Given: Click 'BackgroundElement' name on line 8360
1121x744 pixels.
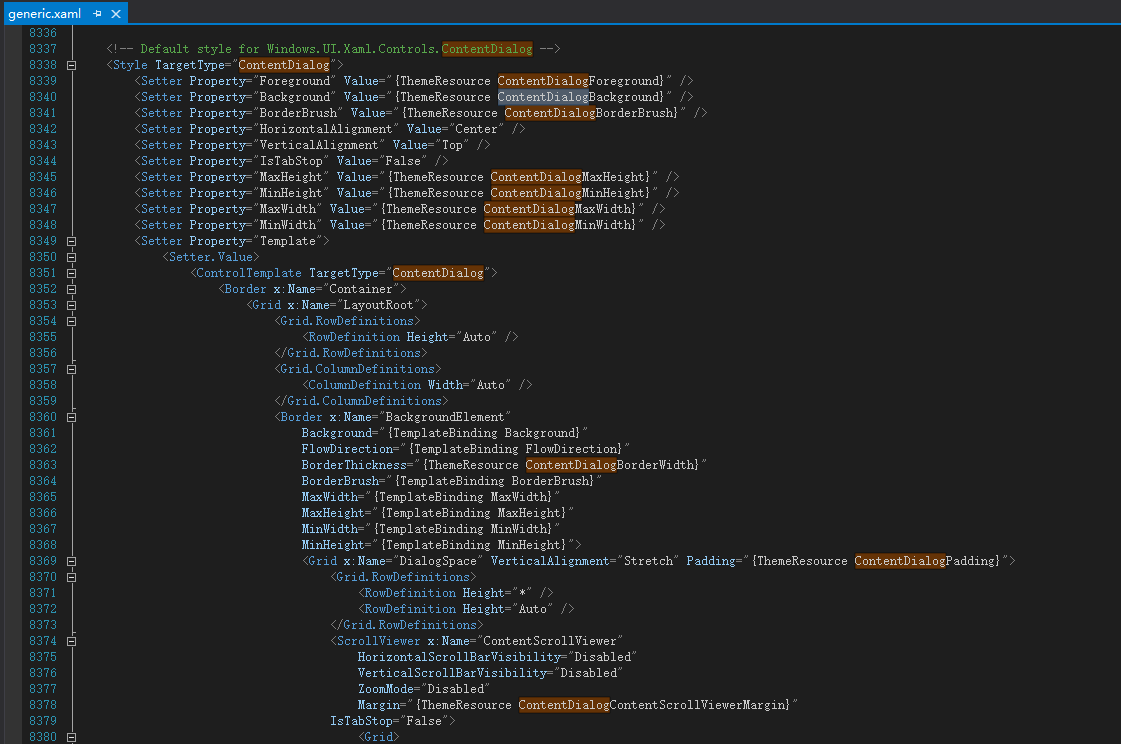Looking at the screenshot, I should click(445, 417).
